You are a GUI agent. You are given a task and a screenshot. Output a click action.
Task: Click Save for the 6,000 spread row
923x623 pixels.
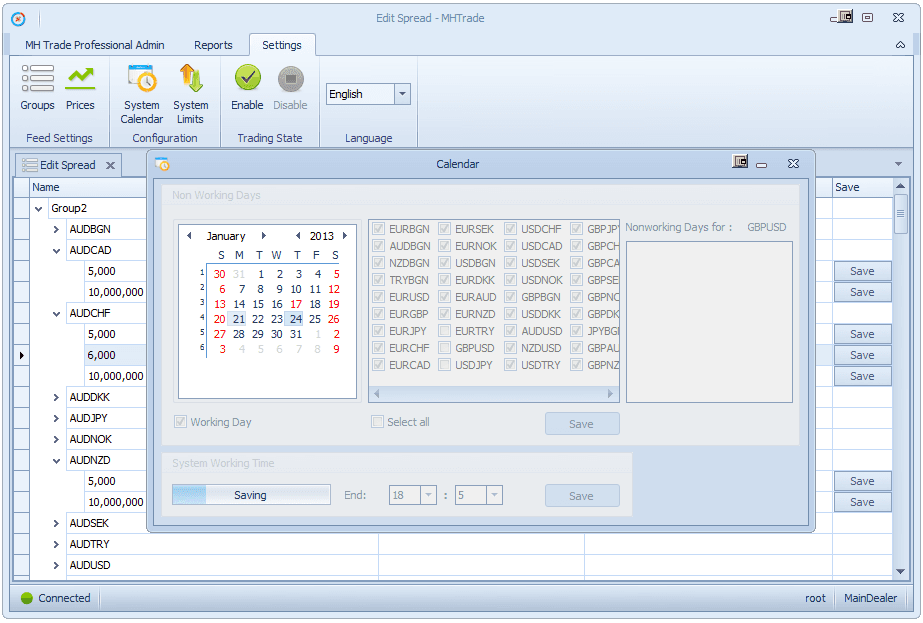(862, 355)
